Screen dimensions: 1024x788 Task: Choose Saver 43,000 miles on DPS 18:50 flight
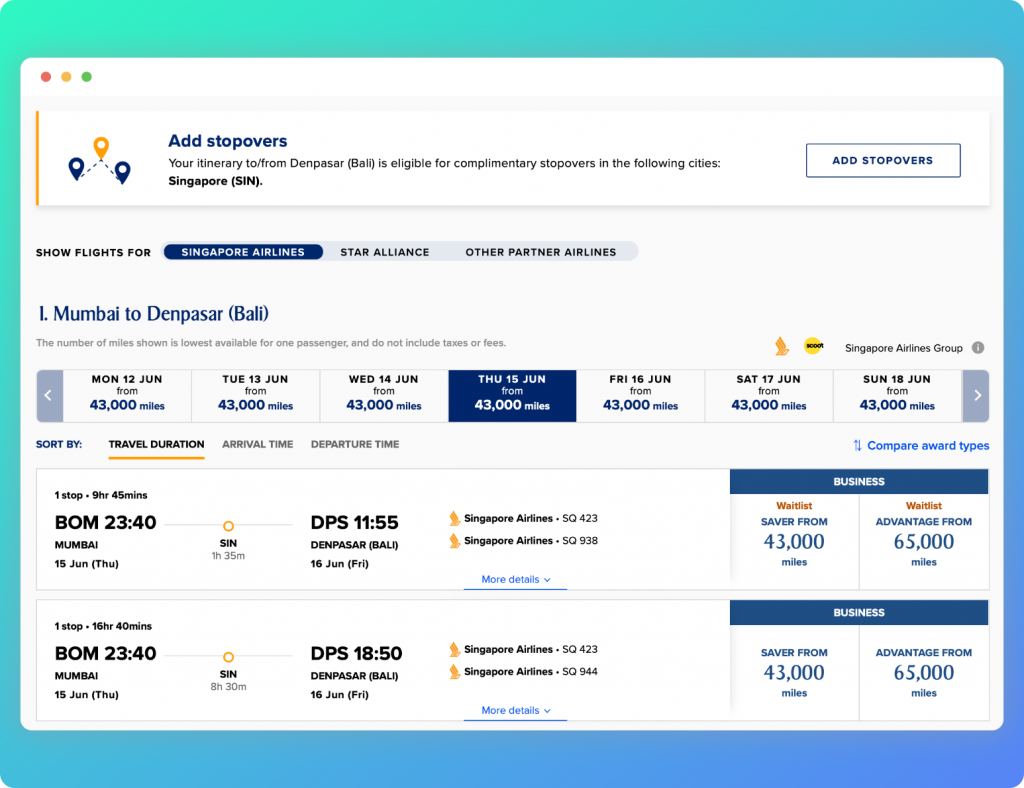click(x=794, y=672)
